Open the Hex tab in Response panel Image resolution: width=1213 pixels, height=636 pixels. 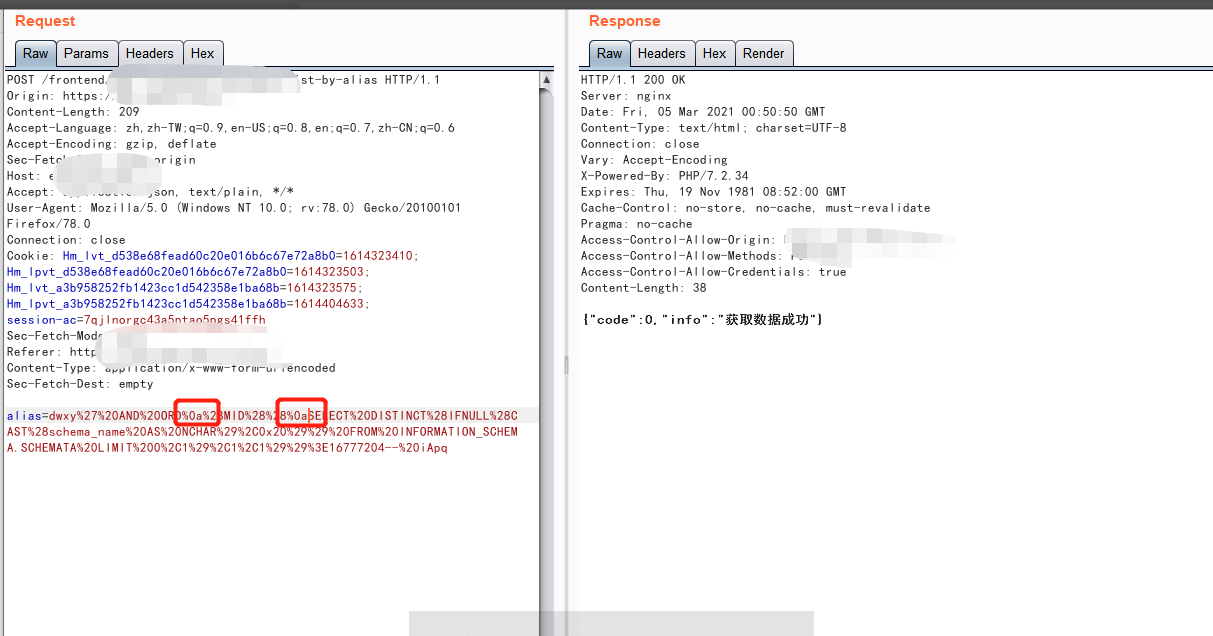click(x=715, y=54)
